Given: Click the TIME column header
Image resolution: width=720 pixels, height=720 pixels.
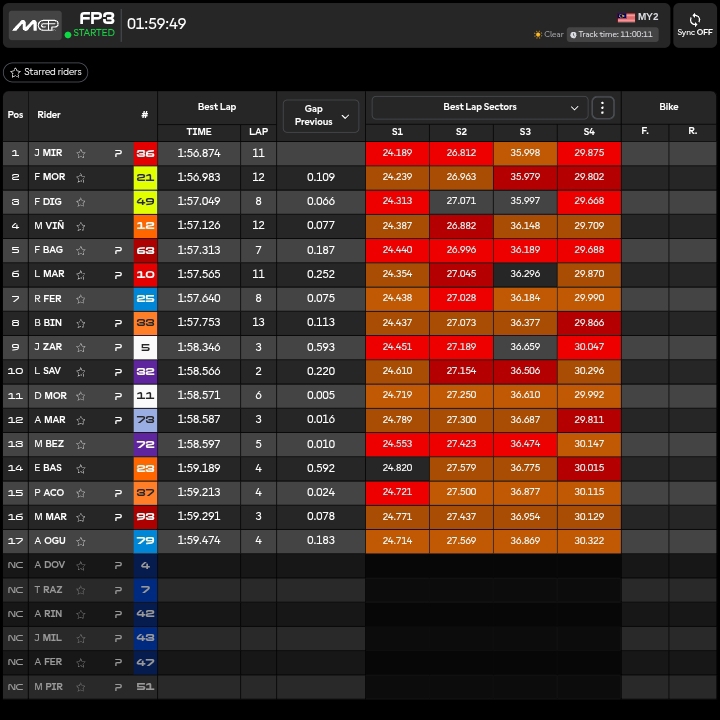Looking at the screenshot, I should tap(199, 132).
